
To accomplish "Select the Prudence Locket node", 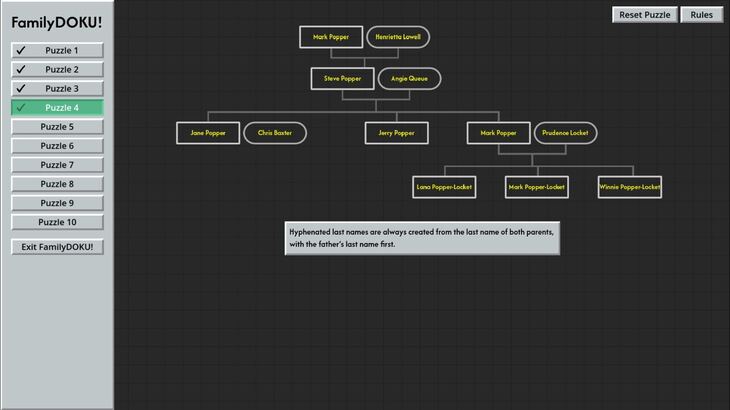I will pyautogui.click(x=565, y=133).
